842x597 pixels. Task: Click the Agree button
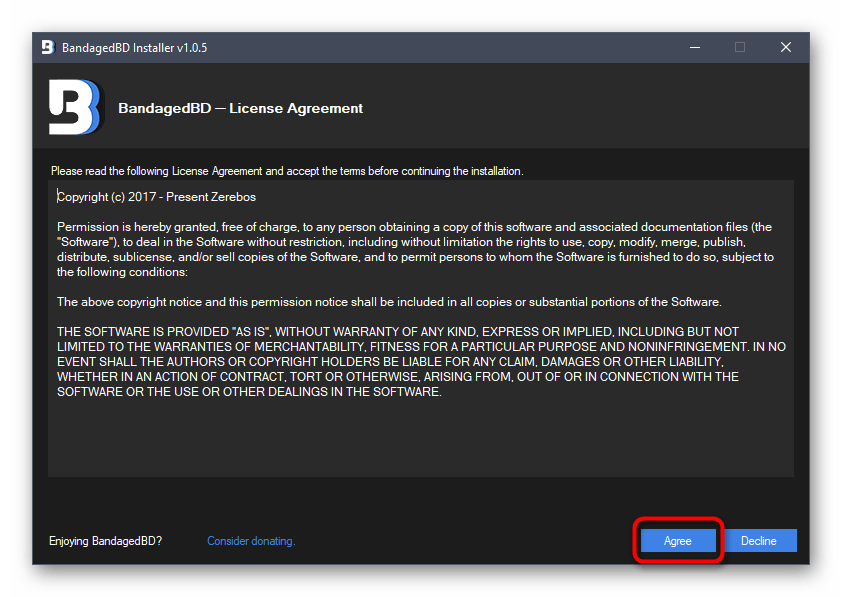(678, 541)
